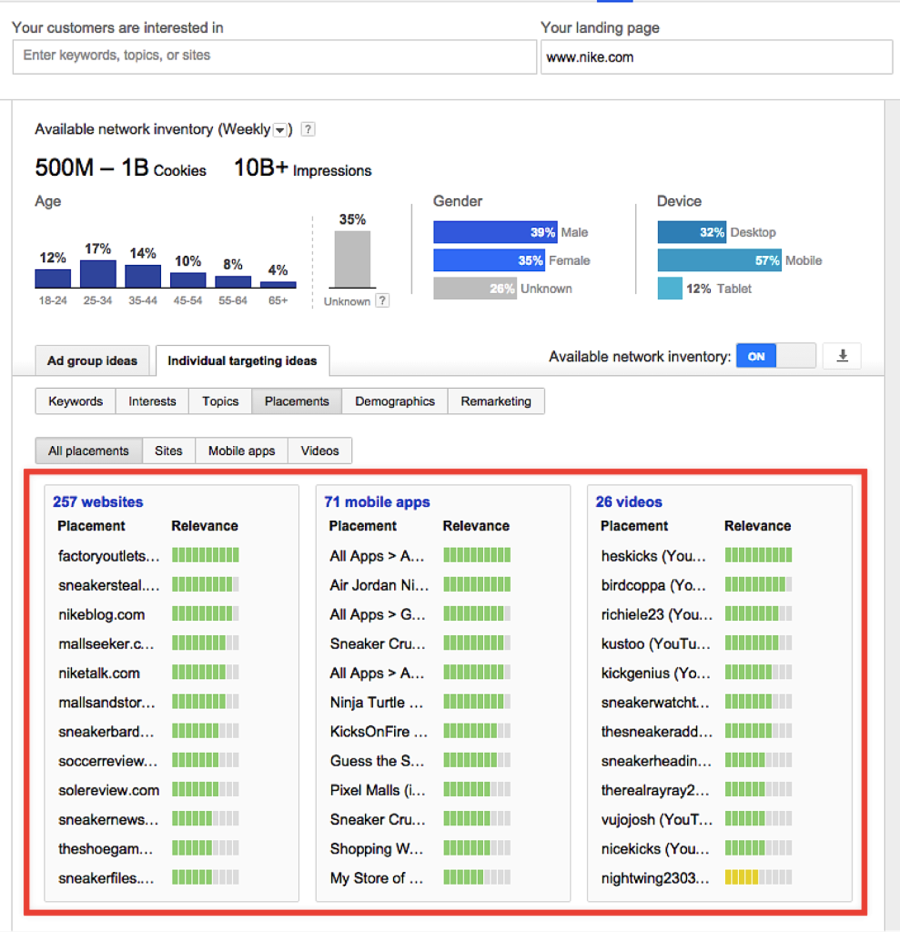Toggle Available network inventory switch
Viewport: 900px width, 932px height.
pos(775,357)
